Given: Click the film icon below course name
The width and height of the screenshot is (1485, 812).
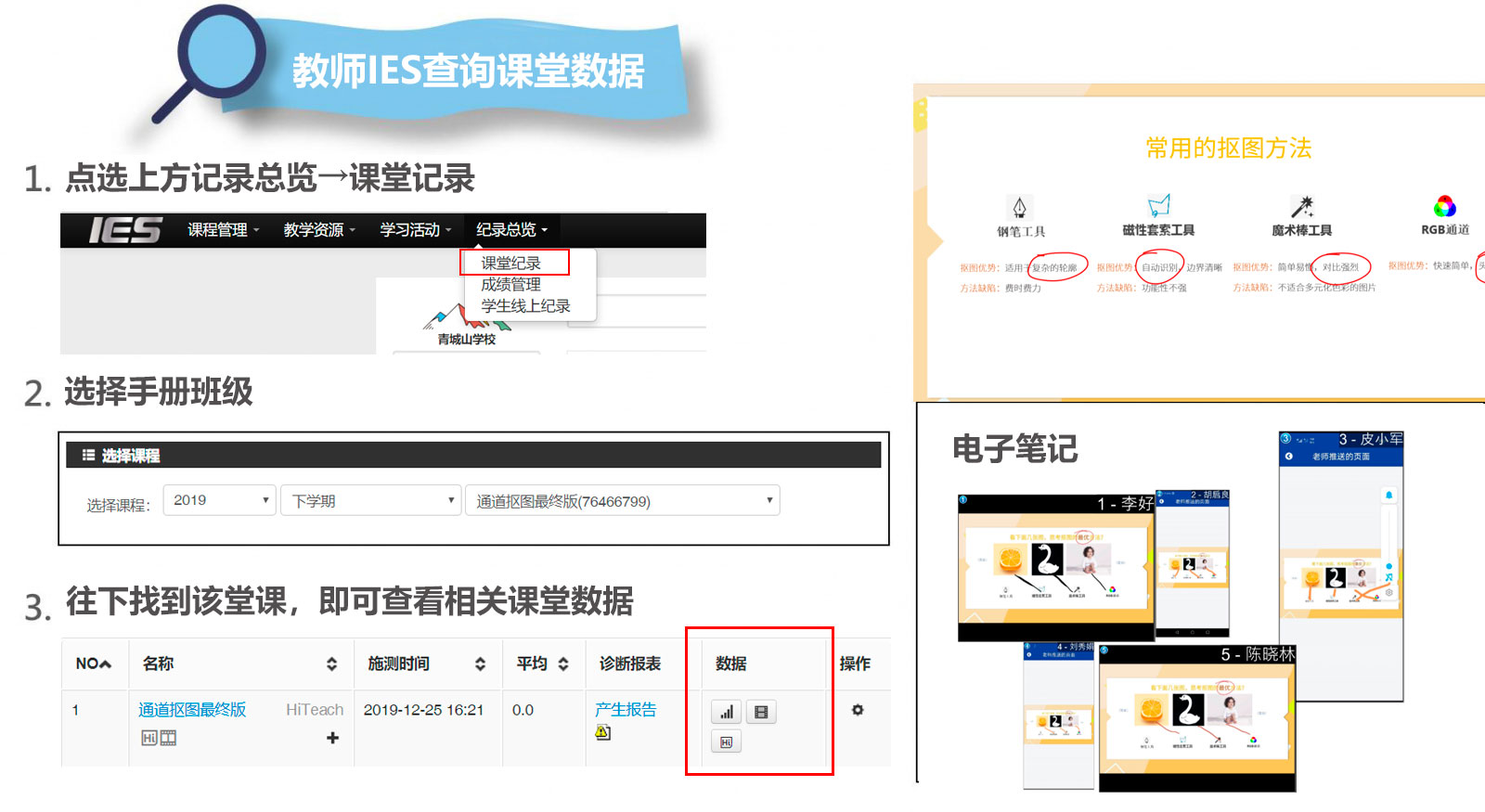Looking at the screenshot, I should [168, 738].
